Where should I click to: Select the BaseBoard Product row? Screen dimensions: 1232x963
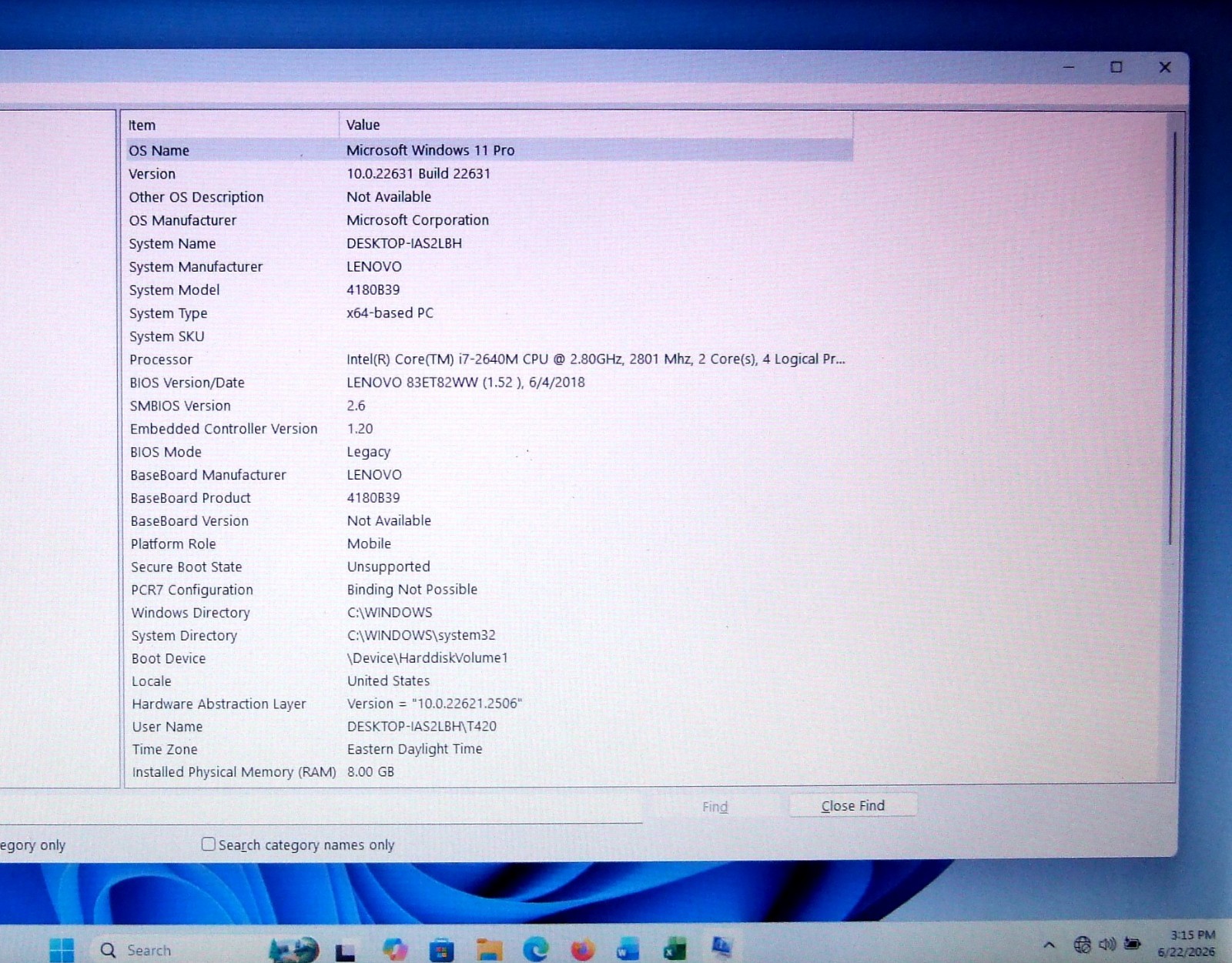tap(489, 497)
